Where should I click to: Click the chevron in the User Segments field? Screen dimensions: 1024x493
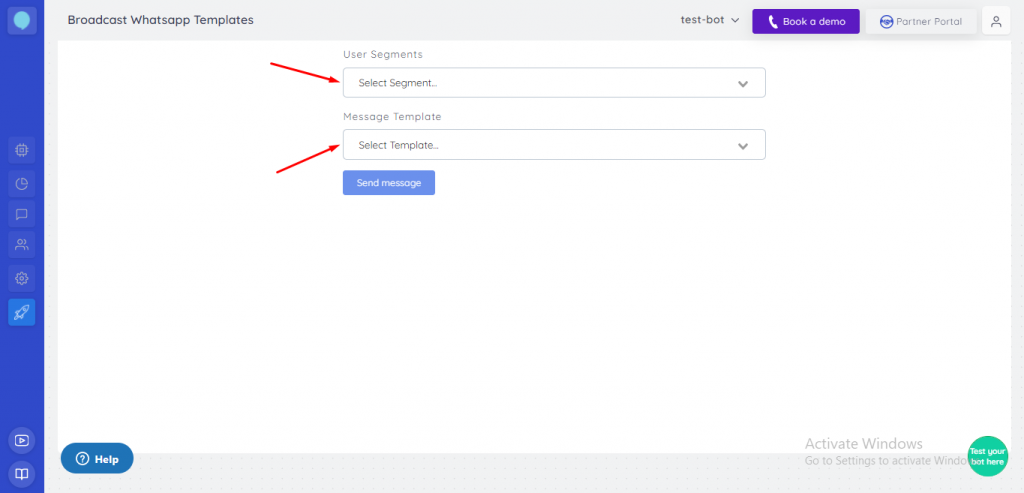tap(743, 84)
